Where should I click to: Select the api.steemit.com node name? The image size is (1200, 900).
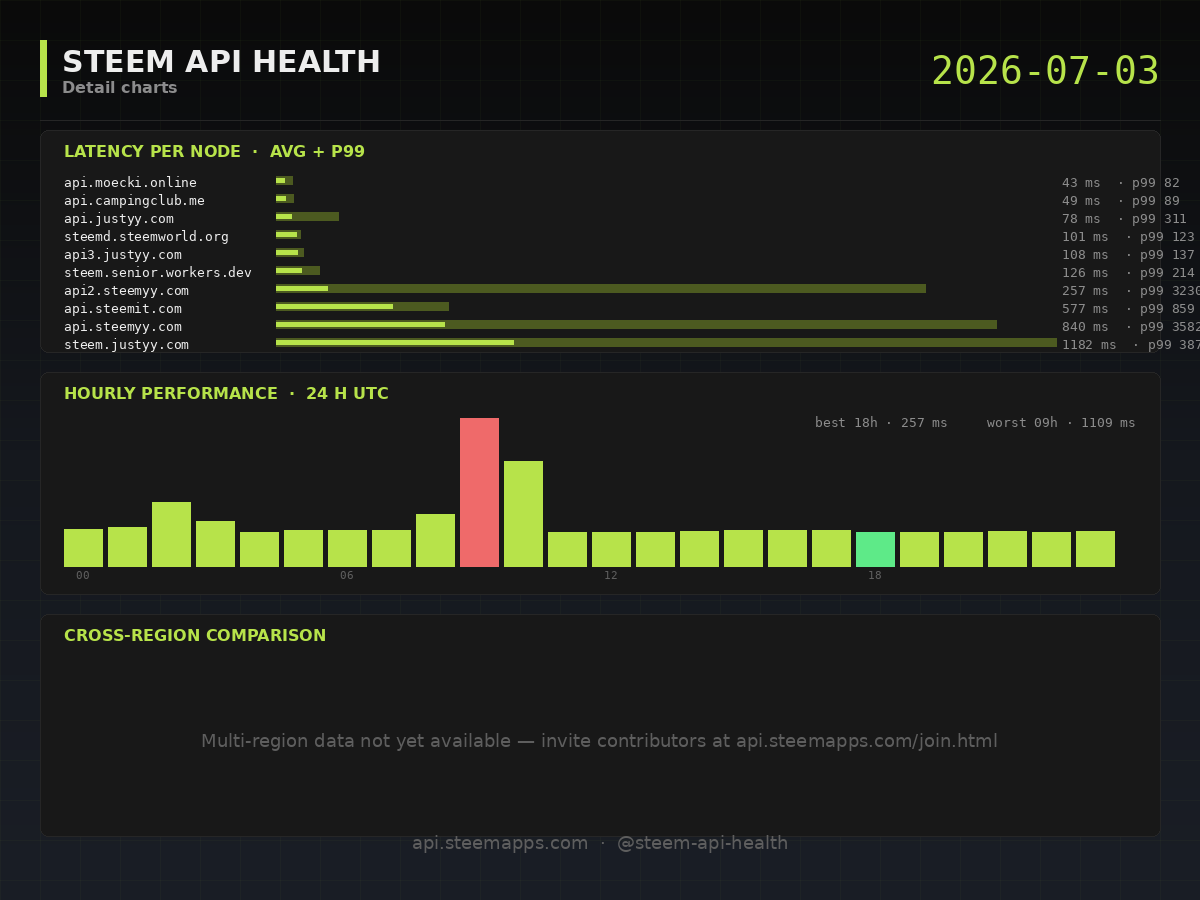122,309
